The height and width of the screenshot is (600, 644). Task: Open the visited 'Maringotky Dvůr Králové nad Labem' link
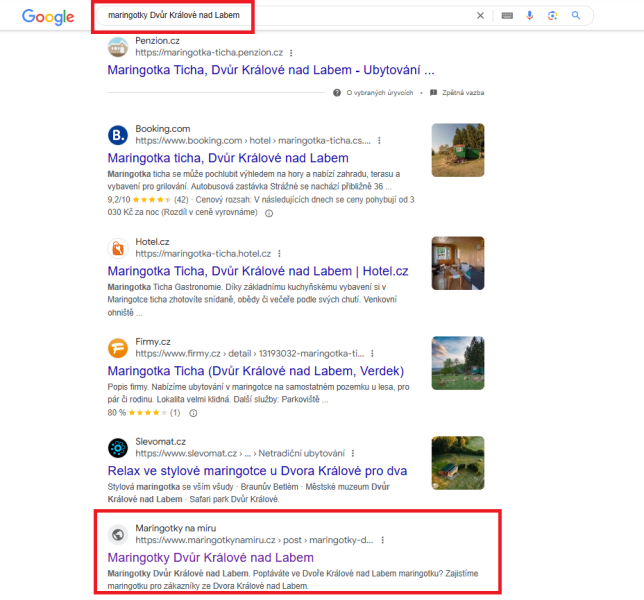click(x=210, y=558)
